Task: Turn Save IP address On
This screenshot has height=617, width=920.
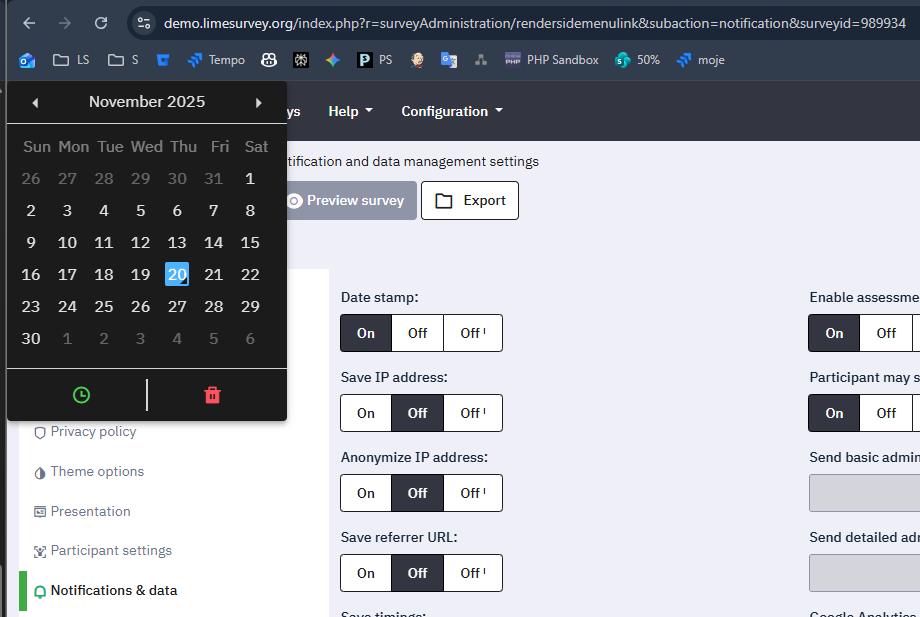Action: (366, 413)
